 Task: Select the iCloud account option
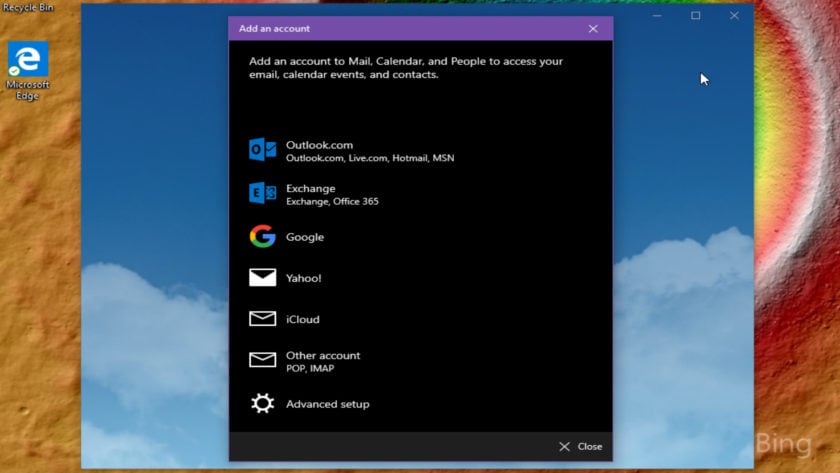[302, 319]
